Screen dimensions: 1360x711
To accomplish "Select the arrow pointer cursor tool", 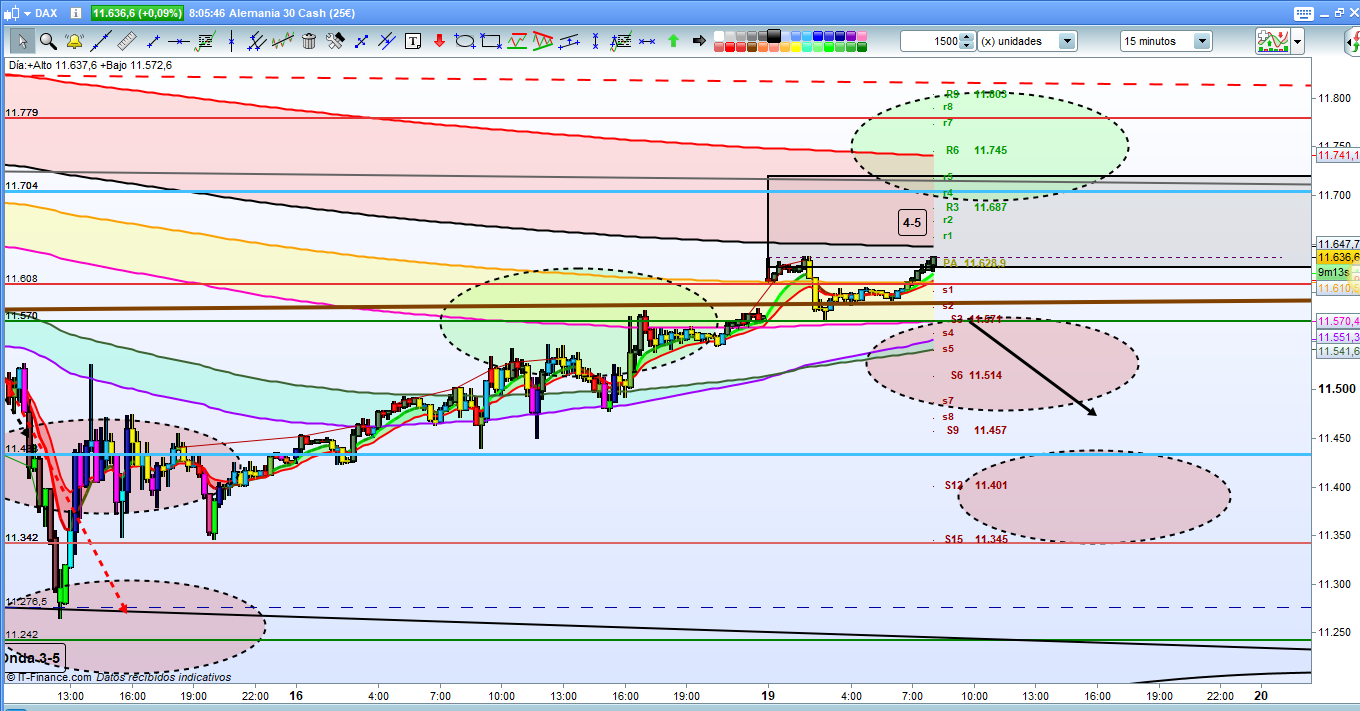I will pyautogui.click(x=22, y=41).
